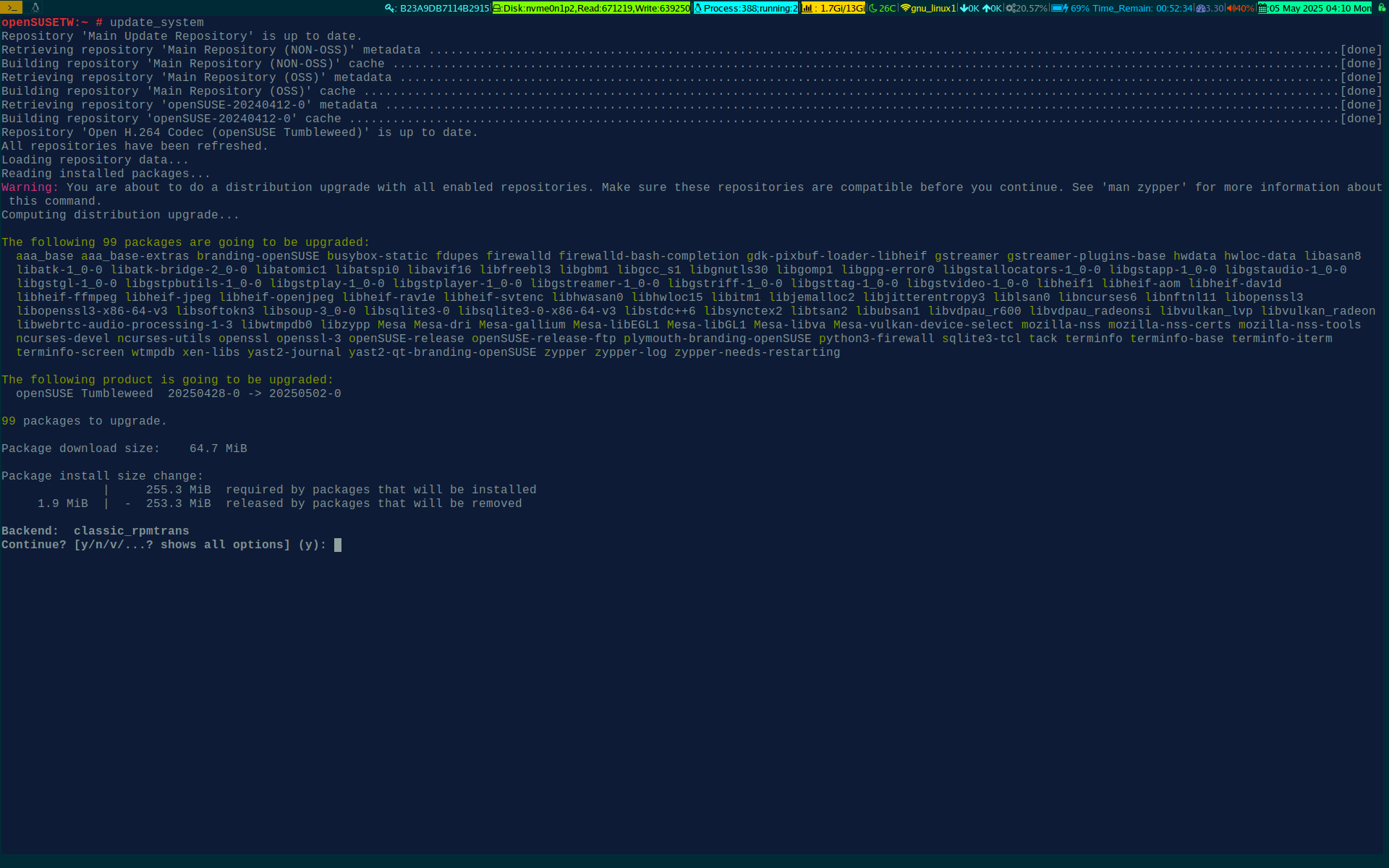Viewport: 1389px width, 868px height.
Task: Click the moon icon beside 26C
Action: click(873, 9)
